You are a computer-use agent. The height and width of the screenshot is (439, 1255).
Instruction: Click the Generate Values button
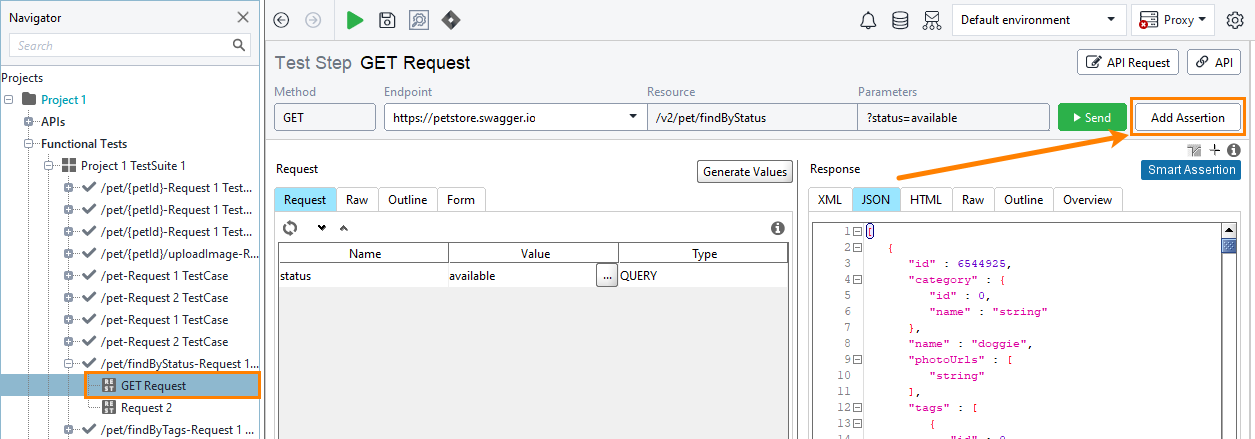coord(745,171)
